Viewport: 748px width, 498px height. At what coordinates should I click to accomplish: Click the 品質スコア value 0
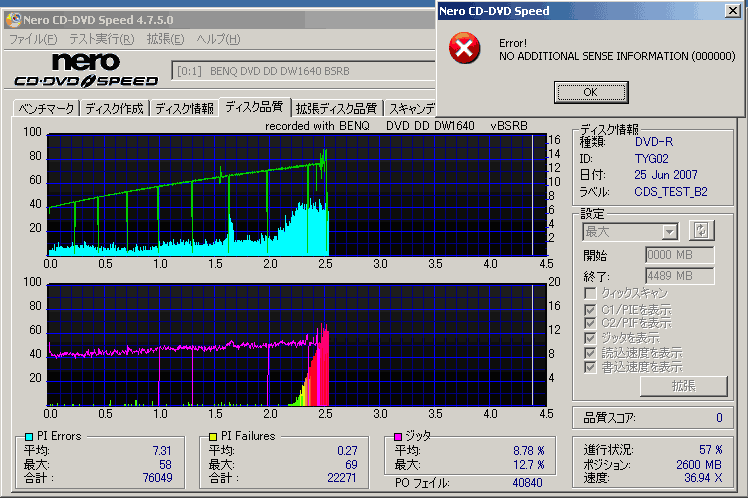[x=719, y=418]
